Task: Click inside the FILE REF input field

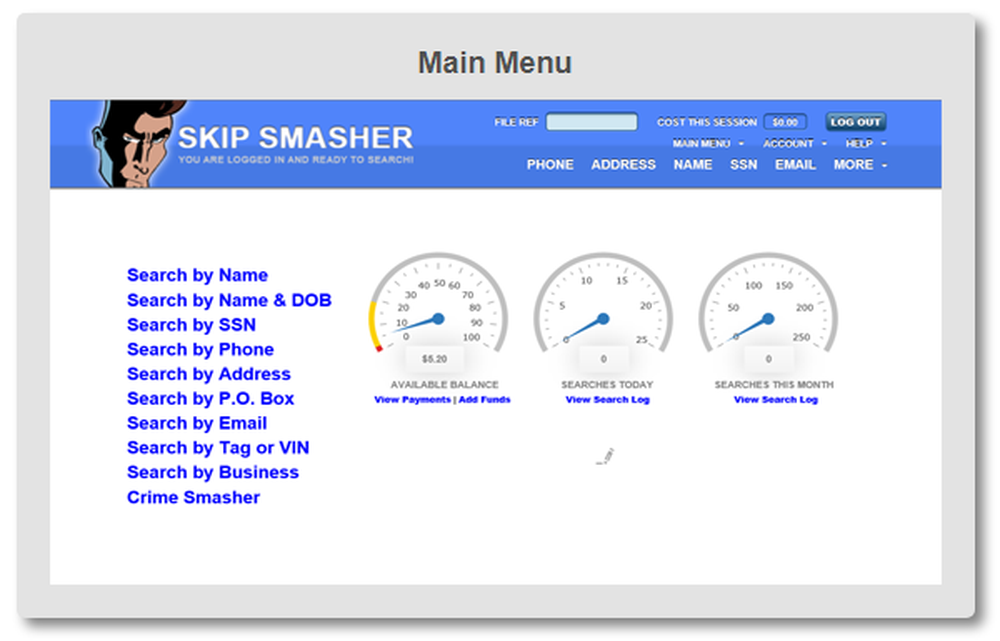Action: coord(592,121)
